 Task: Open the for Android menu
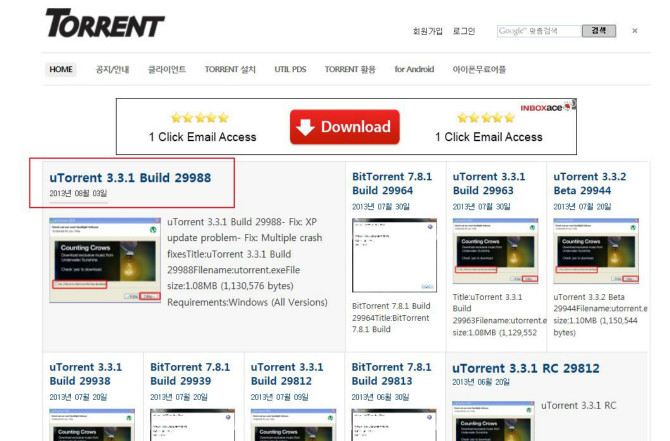coord(414,69)
